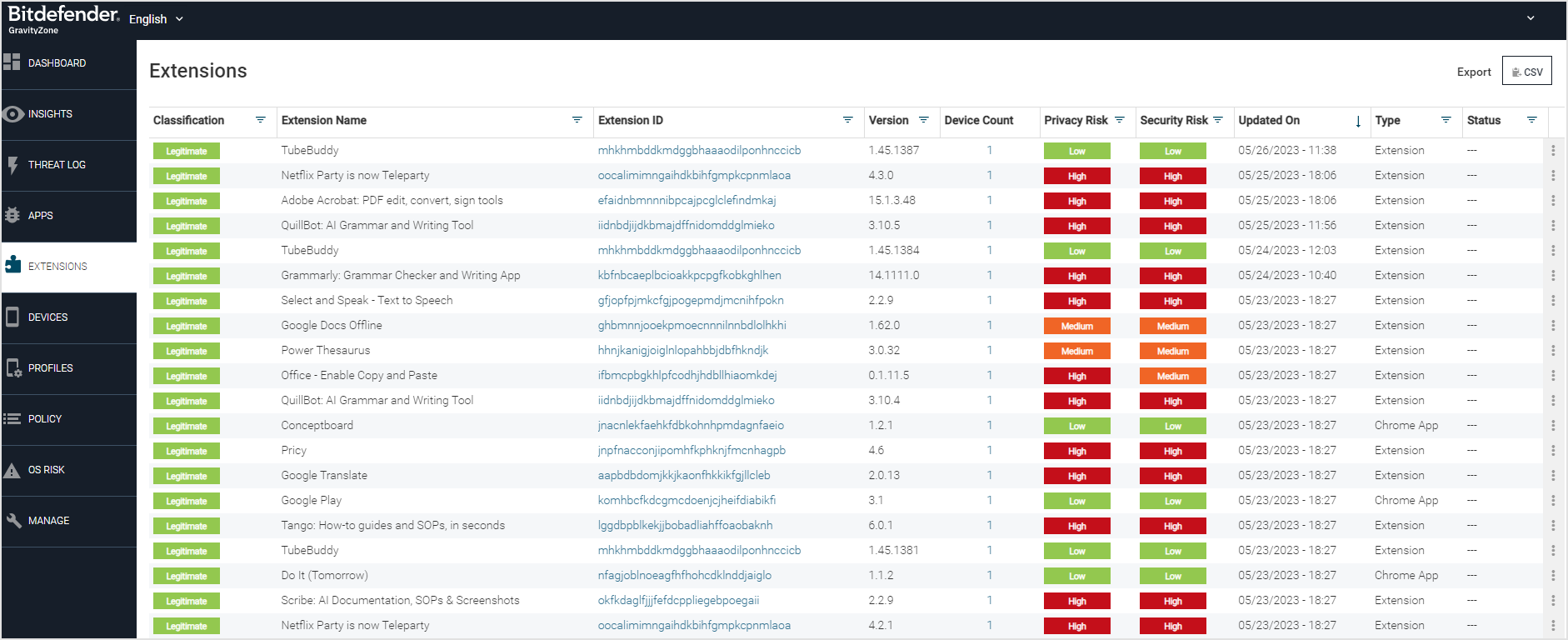
Task: Open Grammarly extension ID link
Action: [x=689, y=276]
